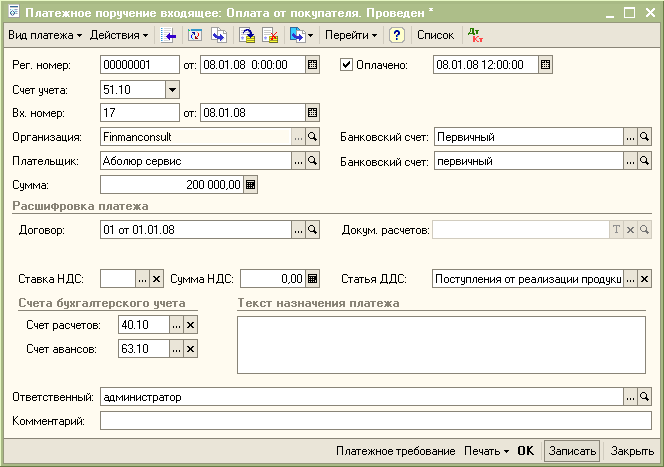Open the Вид платежа dropdown menu

tap(45, 35)
